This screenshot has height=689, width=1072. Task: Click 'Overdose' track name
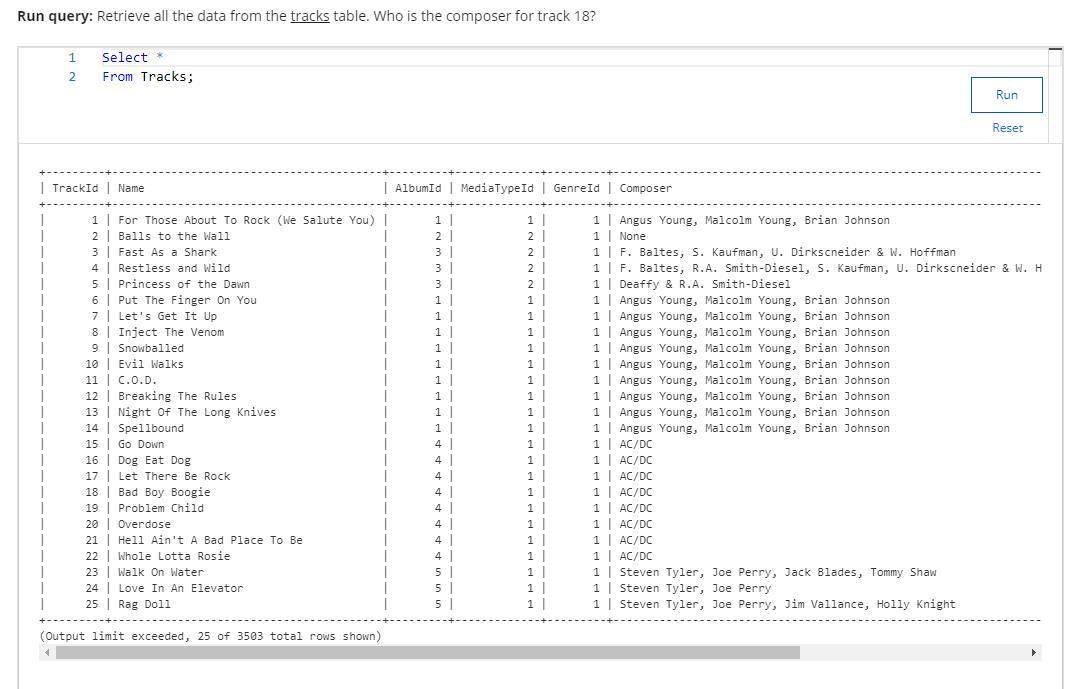point(144,524)
